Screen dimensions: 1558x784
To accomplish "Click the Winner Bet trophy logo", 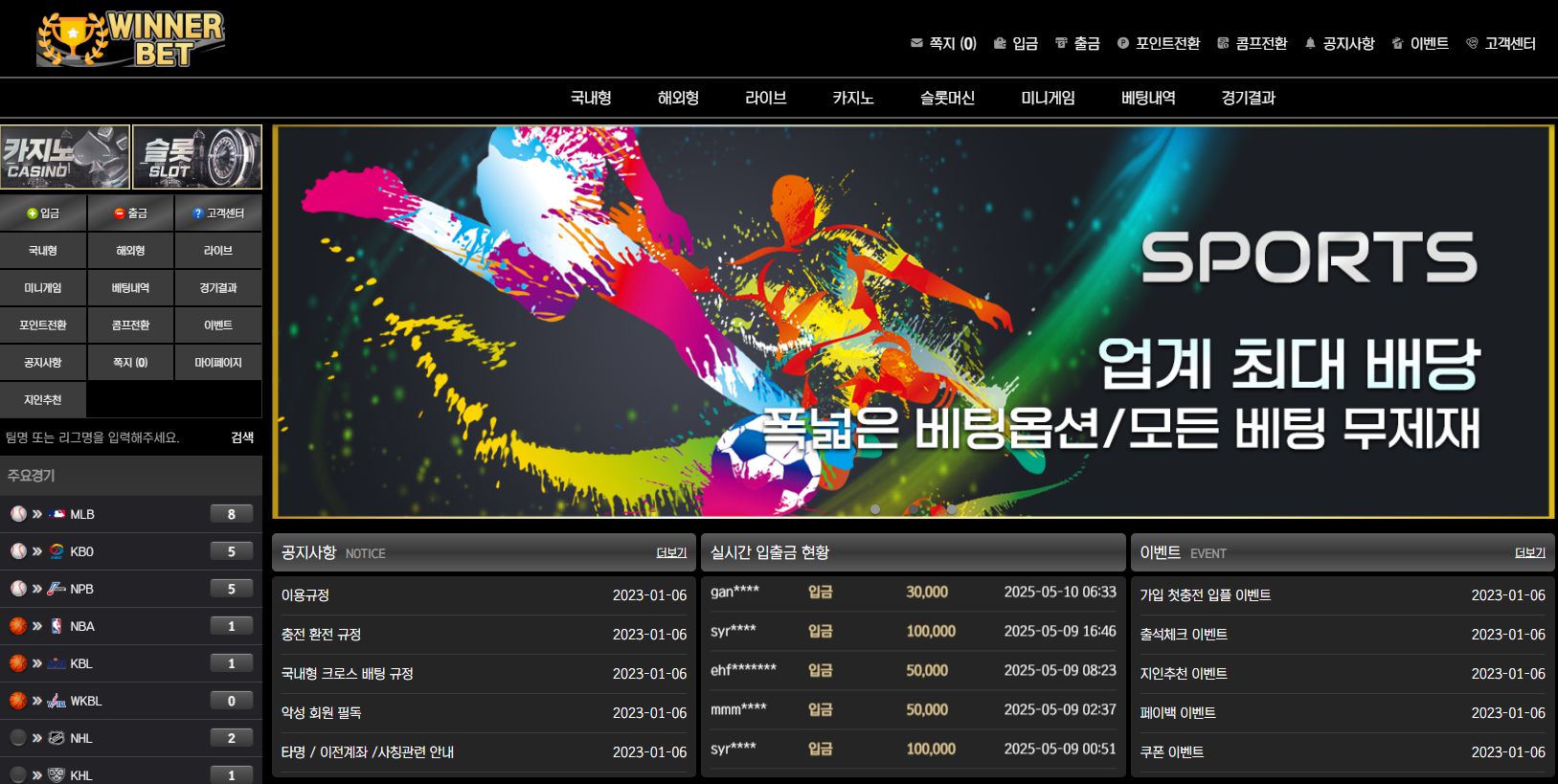I will pos(130,39).
